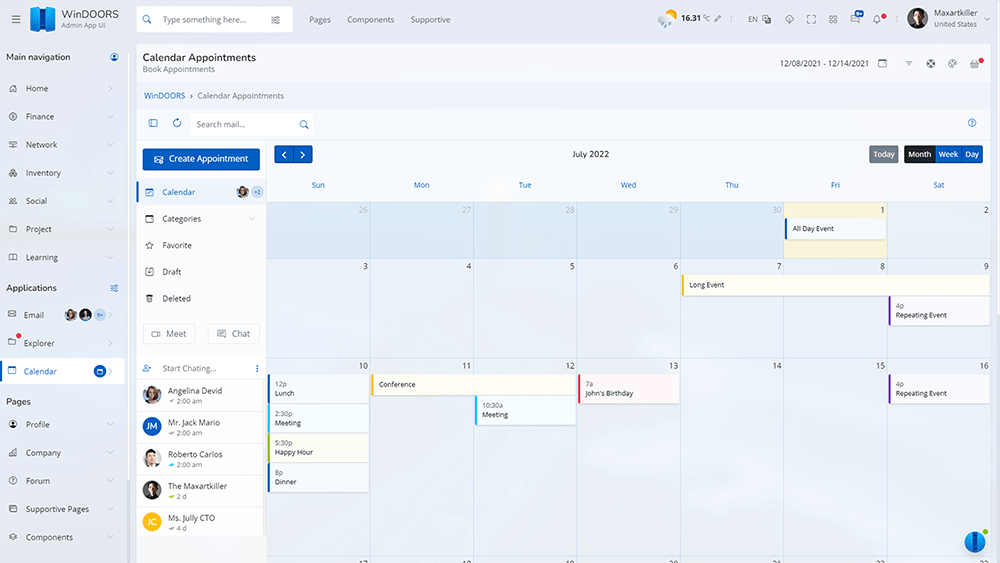Screen dimensions: 1000x563
Task: Click the Search mail input field
Action: click(245, 125)
